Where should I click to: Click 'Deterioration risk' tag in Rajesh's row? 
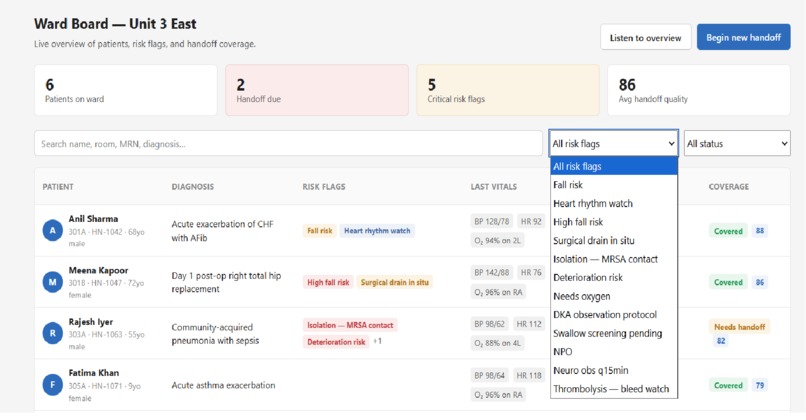pyautogui.click(x=336, y=342)
